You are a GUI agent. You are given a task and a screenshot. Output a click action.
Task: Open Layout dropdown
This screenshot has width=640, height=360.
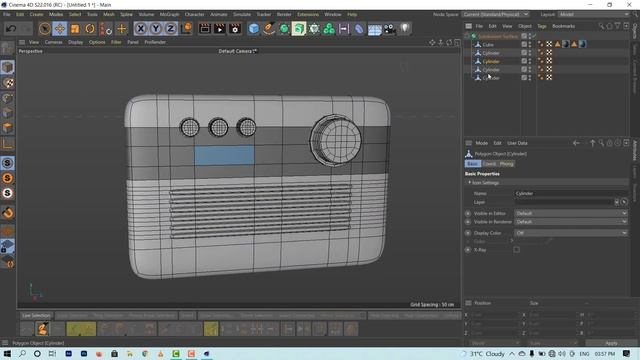594,14
